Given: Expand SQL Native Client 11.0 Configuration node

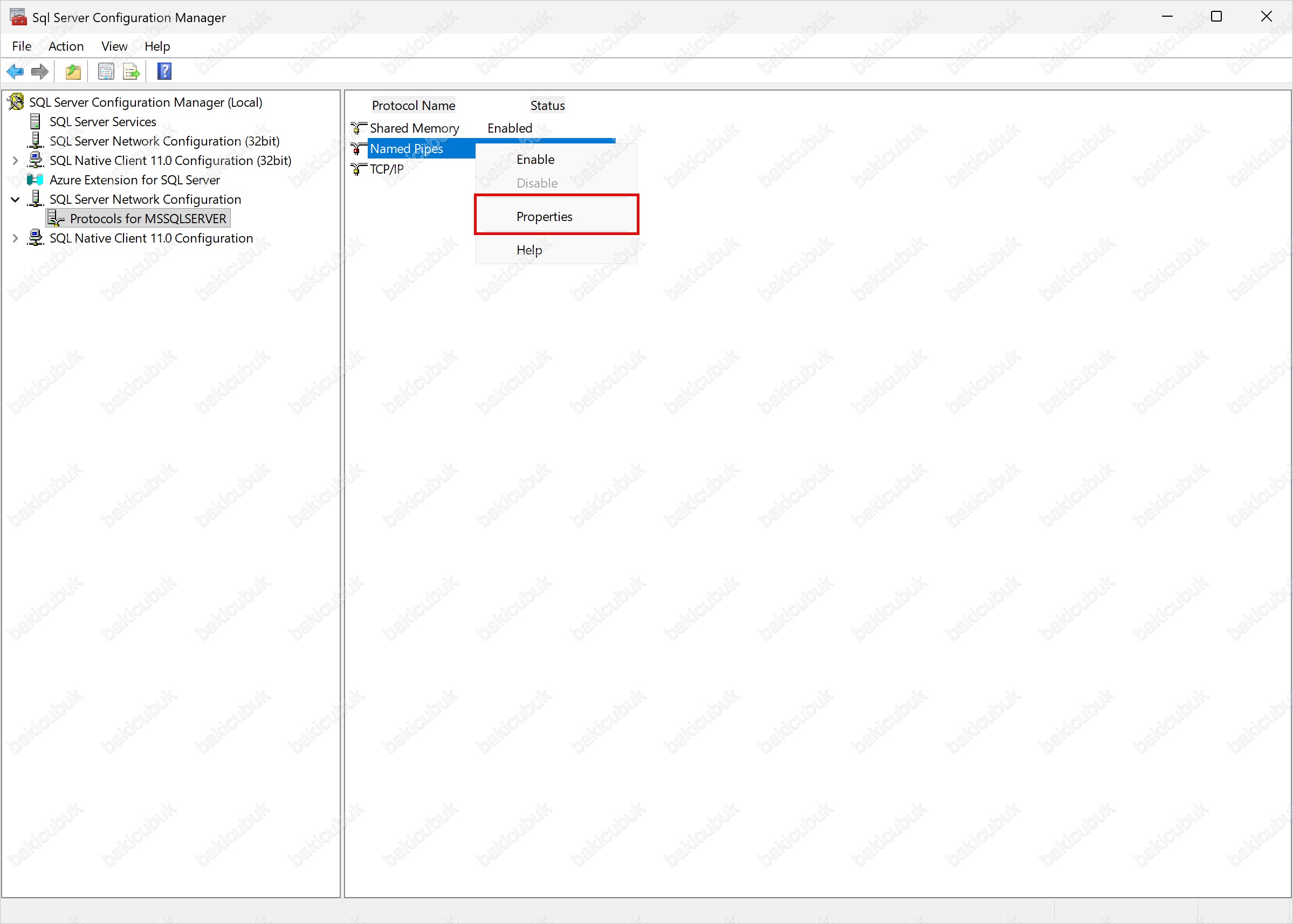Looking at the screenshot, I should [15, 238].
